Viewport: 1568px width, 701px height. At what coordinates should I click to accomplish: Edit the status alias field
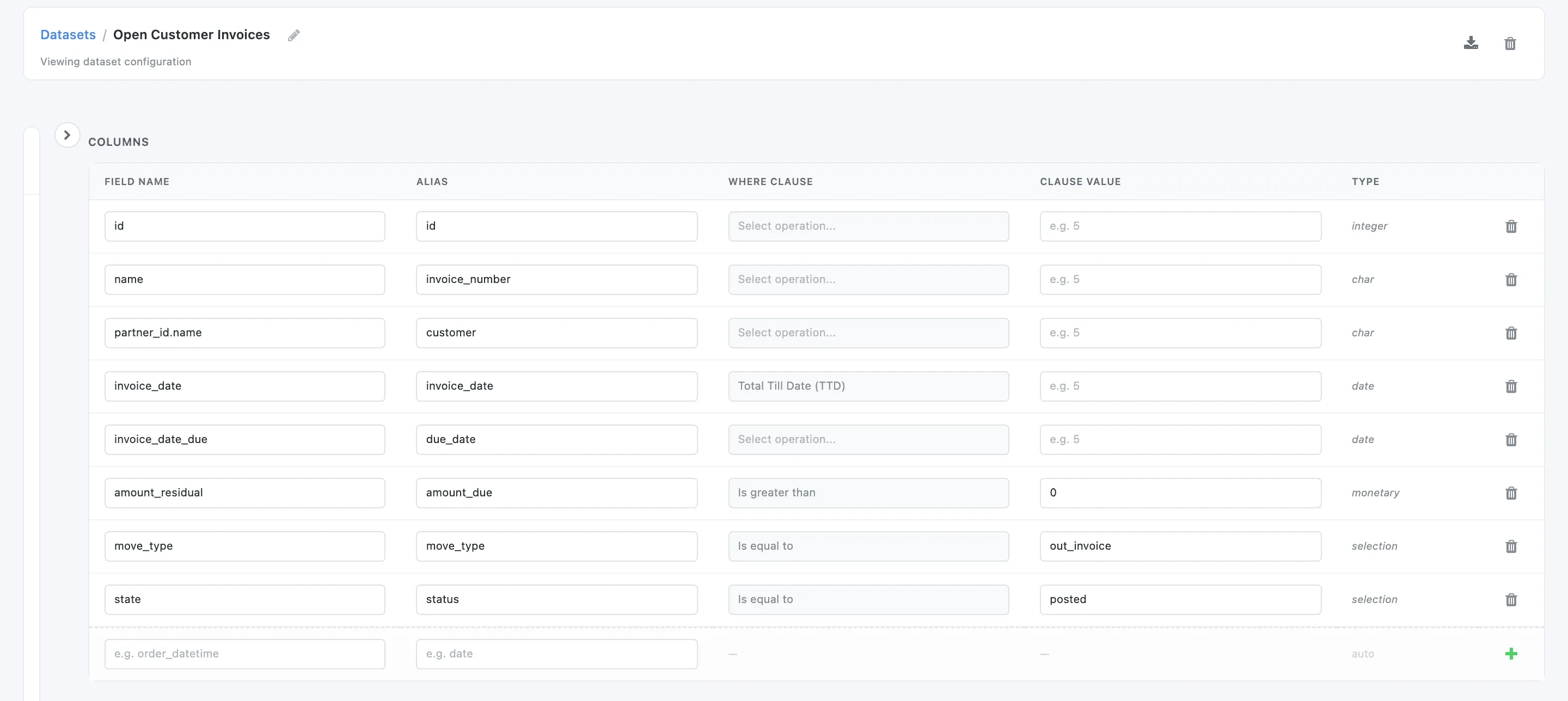click(x=556, y=599)
